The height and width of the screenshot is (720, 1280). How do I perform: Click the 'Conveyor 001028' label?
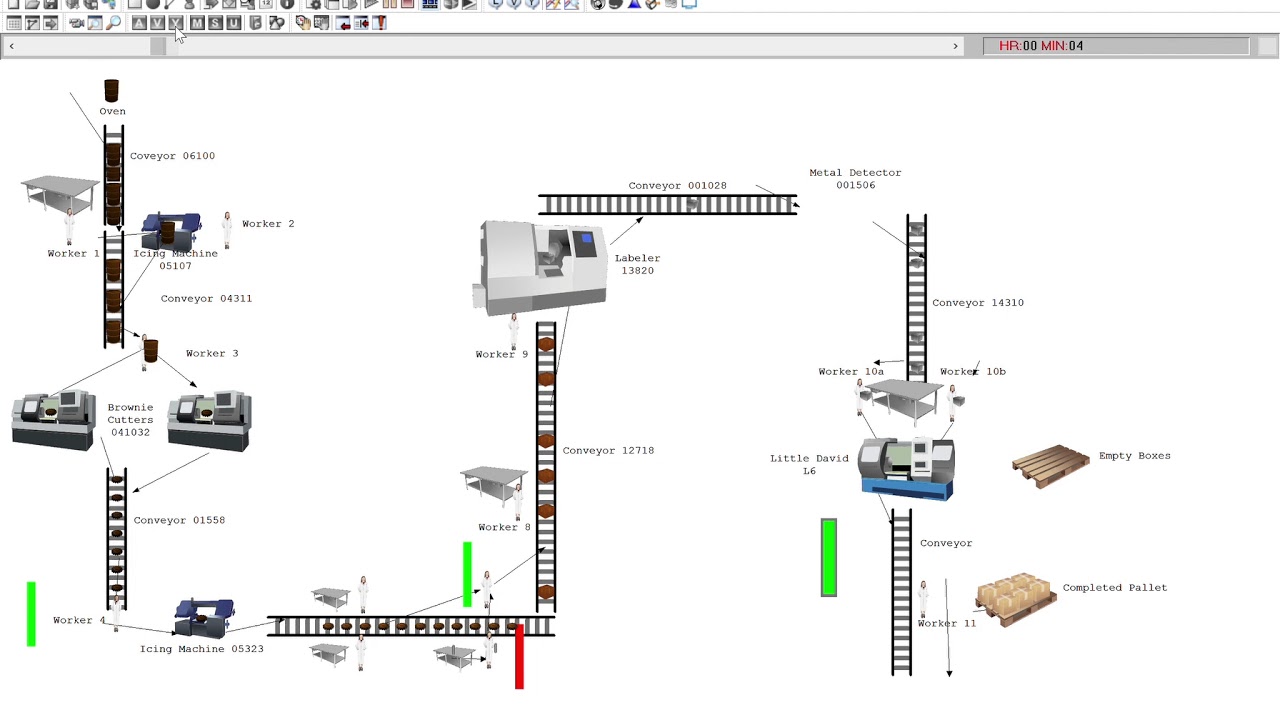click(678, 186)
